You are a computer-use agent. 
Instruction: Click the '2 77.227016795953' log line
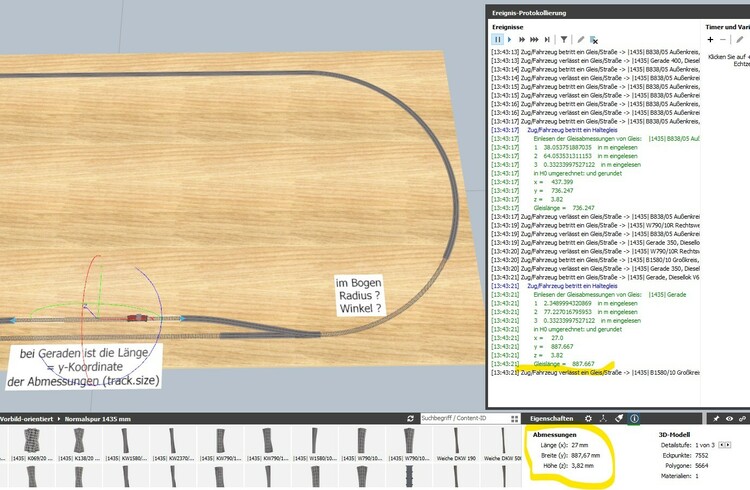click(x=587, y=312)
